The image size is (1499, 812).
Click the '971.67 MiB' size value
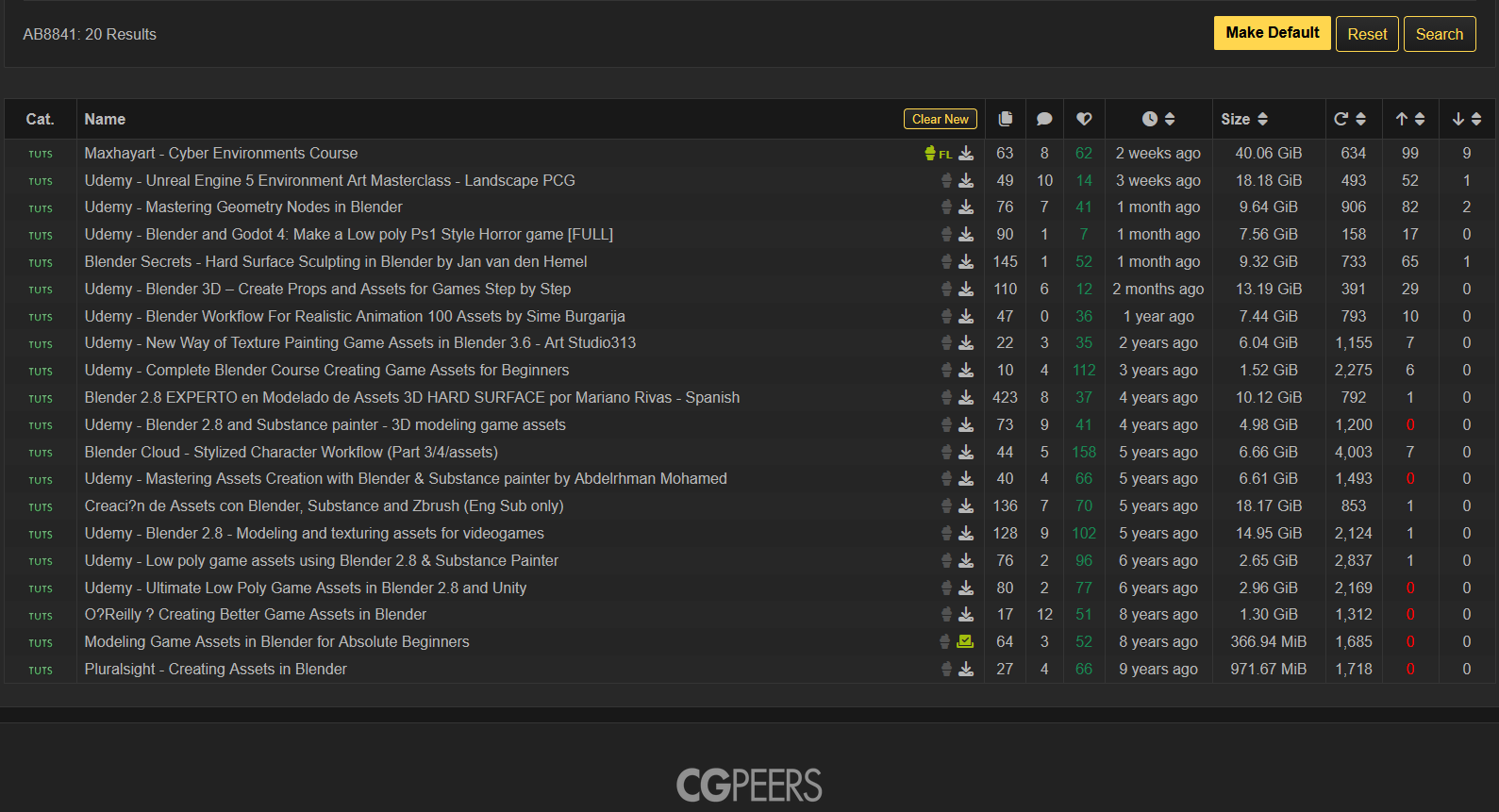tap(1269, 669)
